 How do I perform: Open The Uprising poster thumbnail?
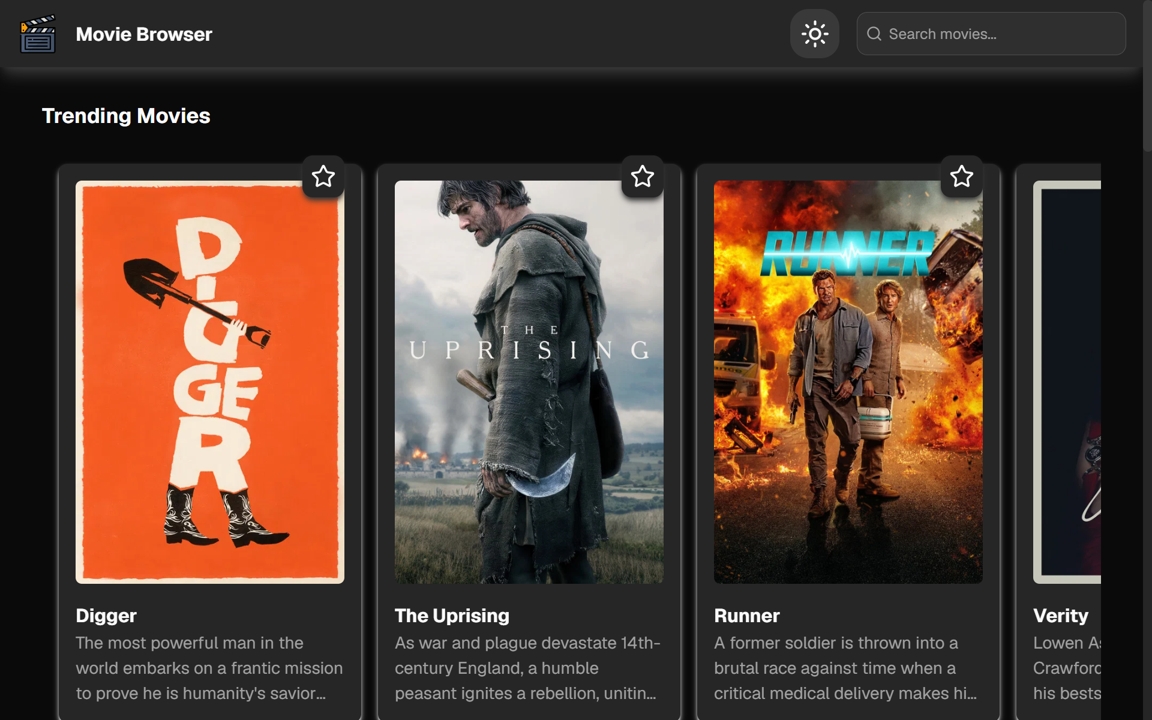coord(529,382)
